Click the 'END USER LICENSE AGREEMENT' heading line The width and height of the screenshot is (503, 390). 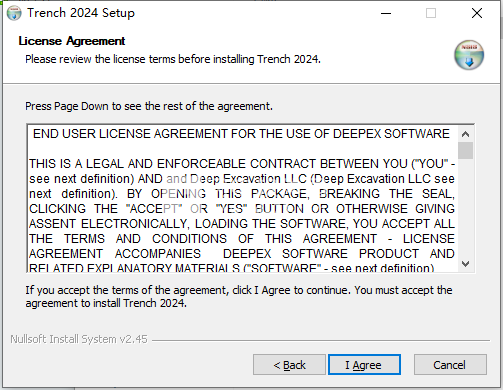pyautogui.click(x=241, y=134)
